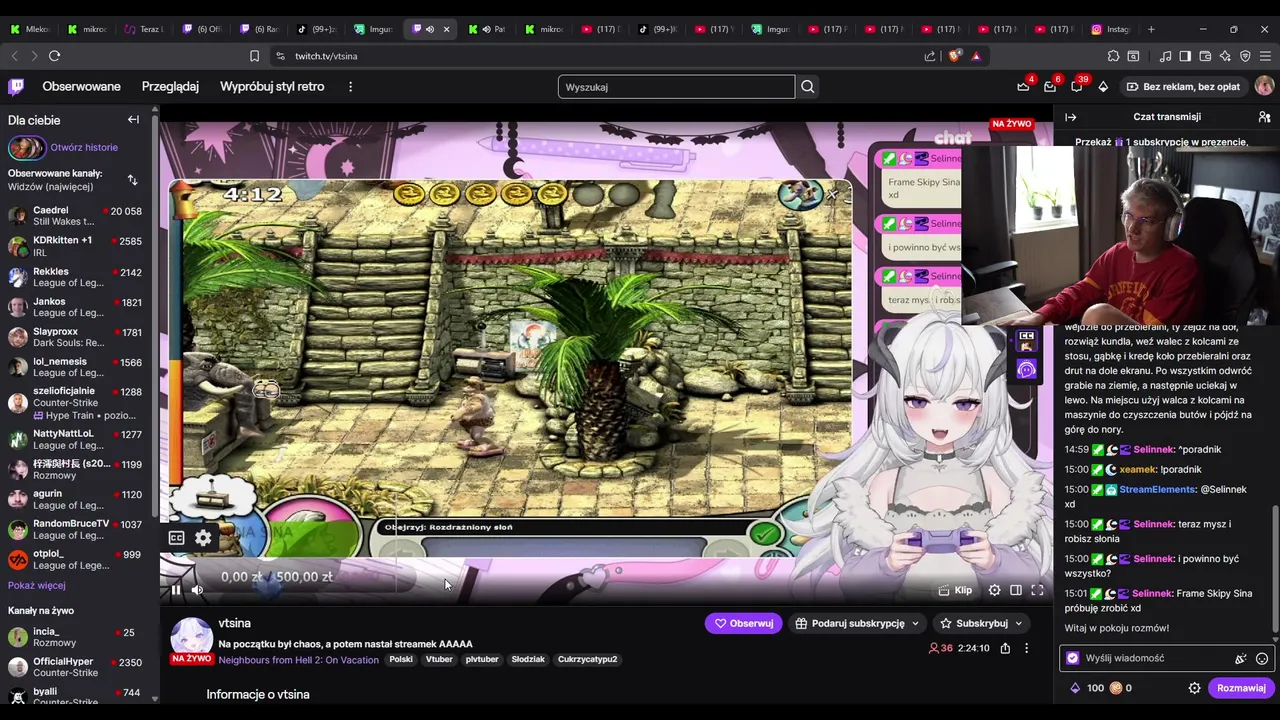Open player settings gear

[x=994, y=590]
